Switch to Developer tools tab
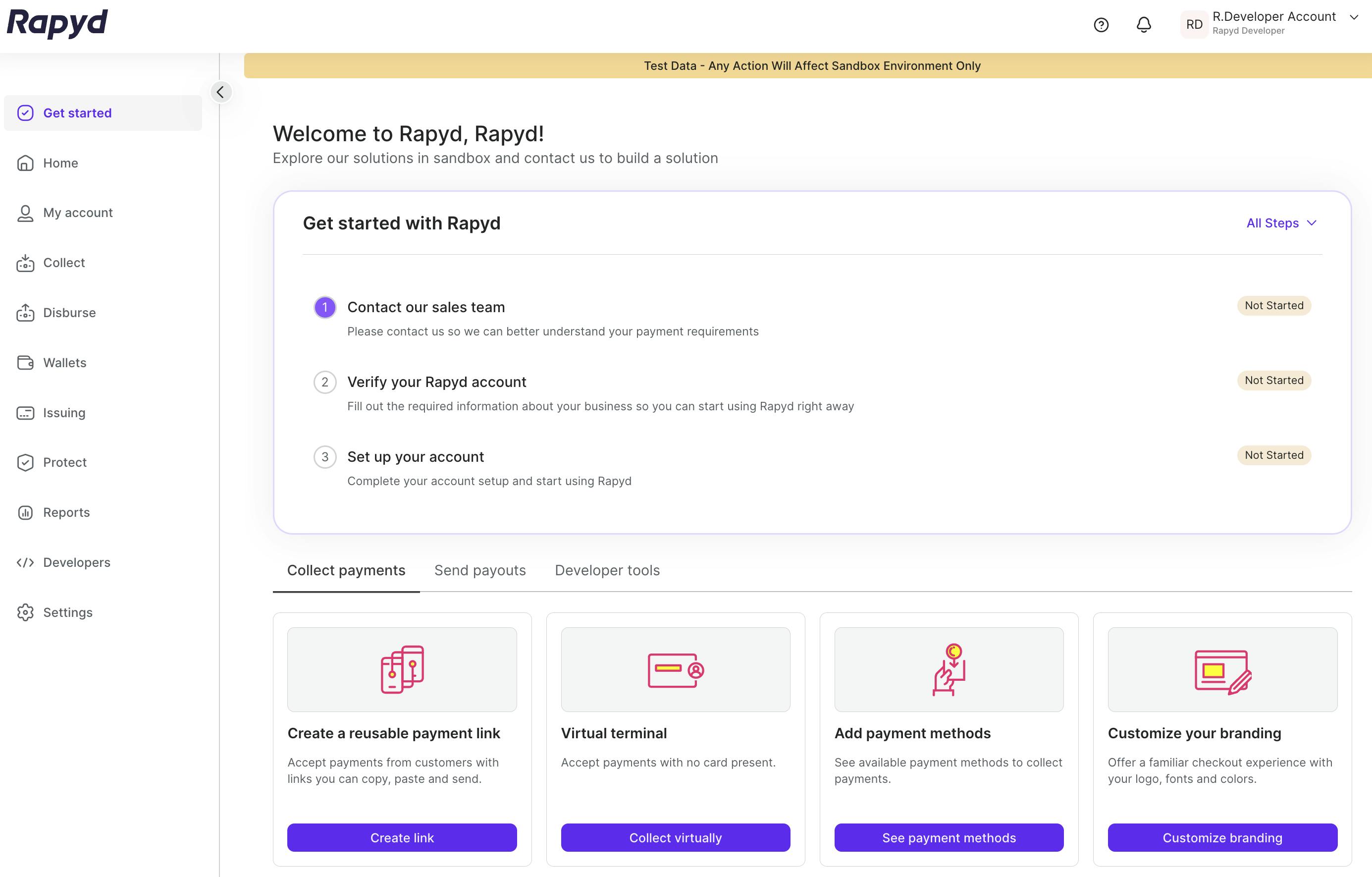The width and height of the screenshot is (1372, 877). coord(607,570)
